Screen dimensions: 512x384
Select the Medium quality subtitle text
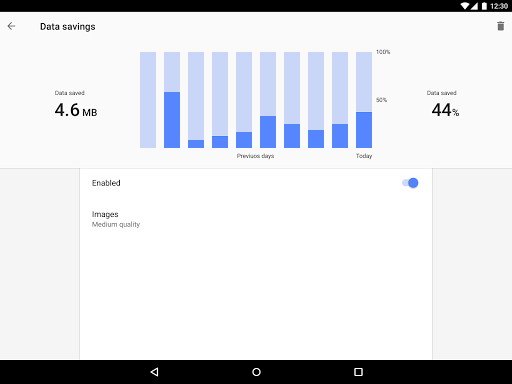coord(116,224)
